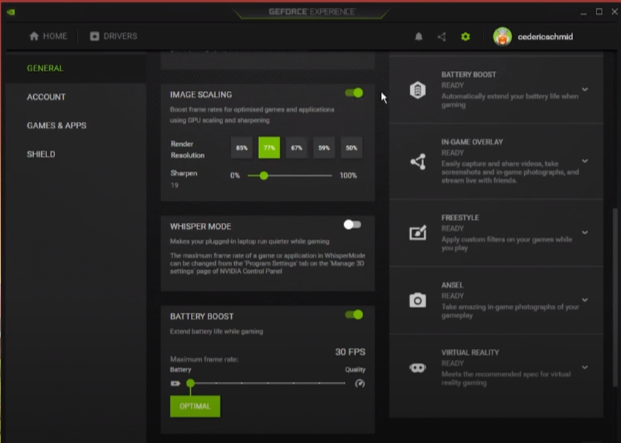Image resolution: width=621 pixels, height=443 pixels.
Task: Click the Sharpen slider handle
Action: 264,175
